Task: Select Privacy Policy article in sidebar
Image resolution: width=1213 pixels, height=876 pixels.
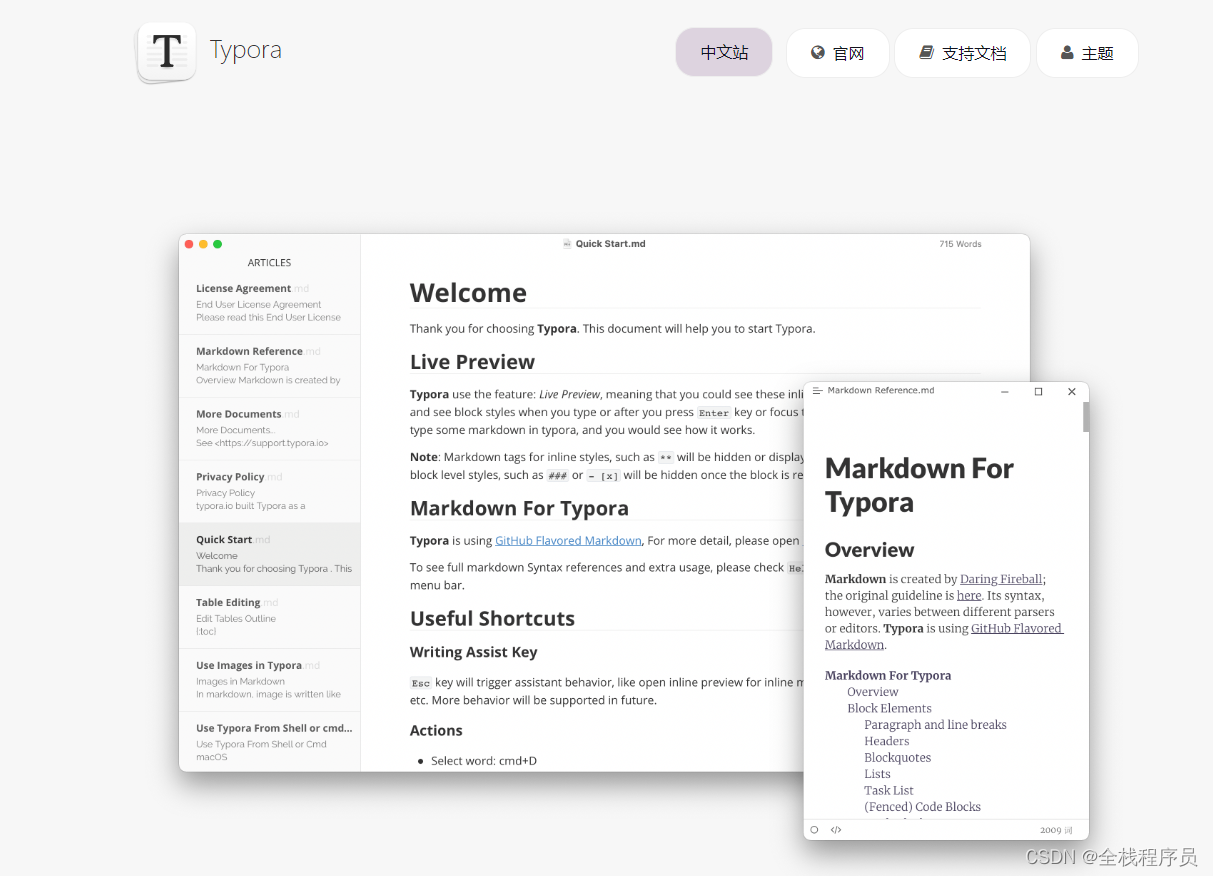Action: point(269,491)
